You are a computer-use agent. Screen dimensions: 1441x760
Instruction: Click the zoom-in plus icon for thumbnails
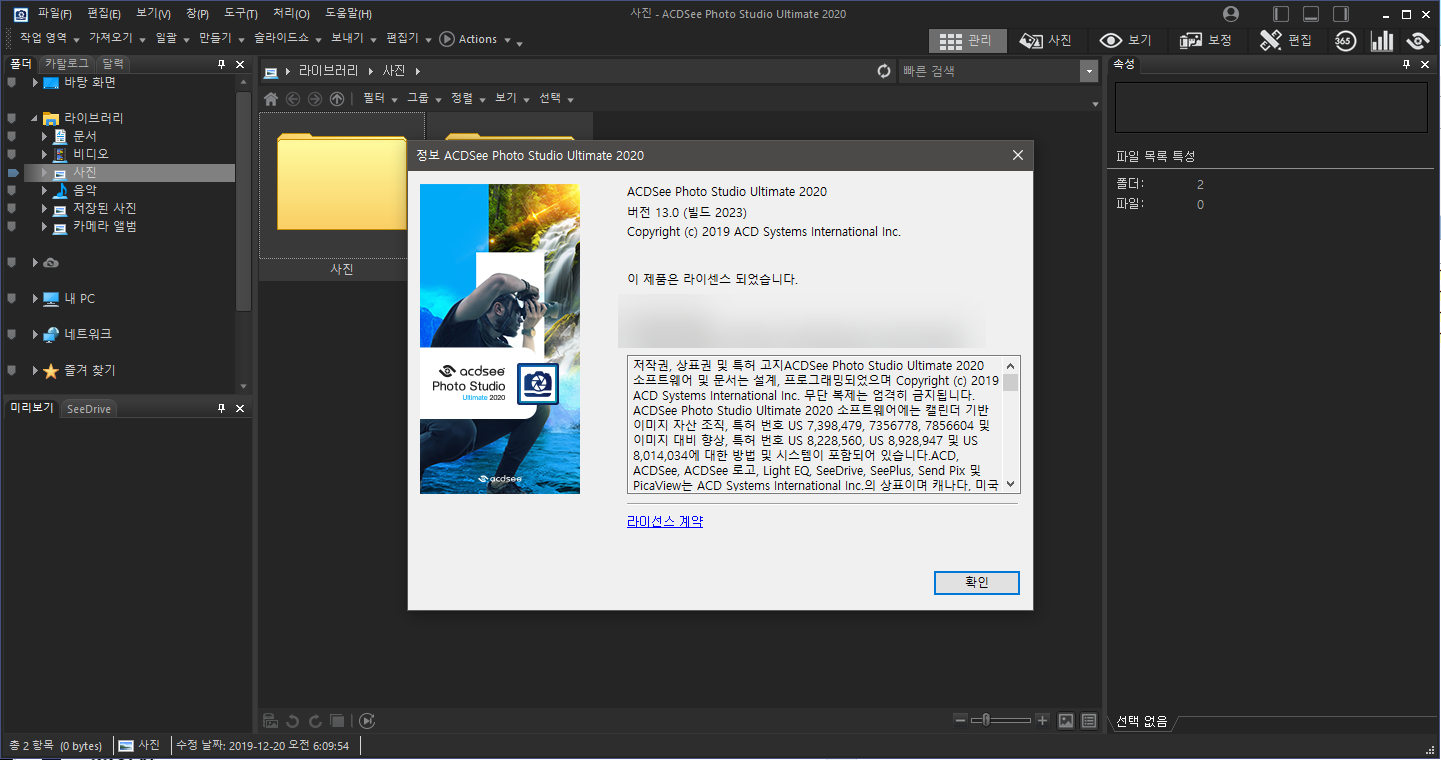[x=1042, y=720]
